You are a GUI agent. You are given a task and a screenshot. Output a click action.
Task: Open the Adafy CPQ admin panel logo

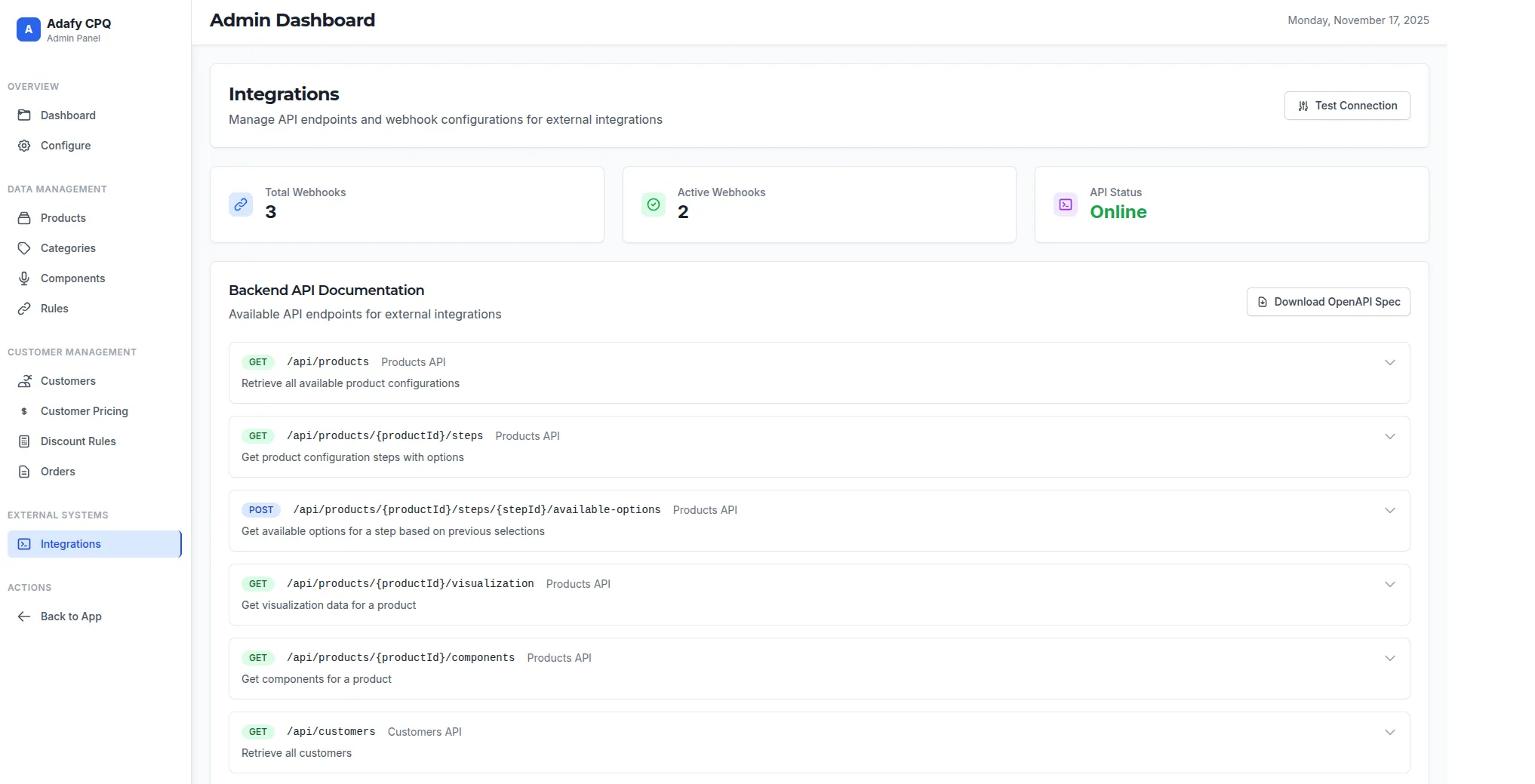[x=28, y=29]
